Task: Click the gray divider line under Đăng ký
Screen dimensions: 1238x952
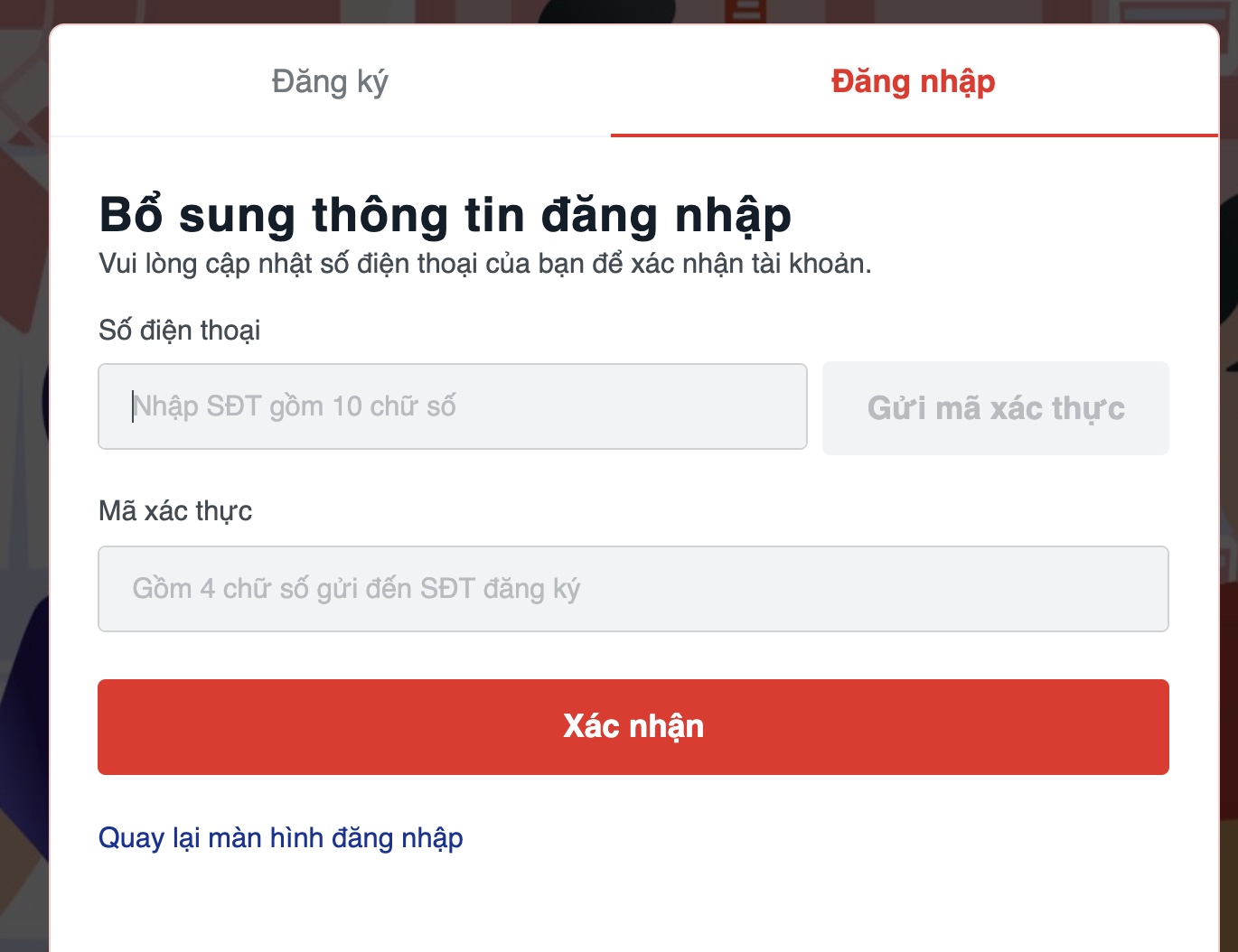Action: point(330,136)
